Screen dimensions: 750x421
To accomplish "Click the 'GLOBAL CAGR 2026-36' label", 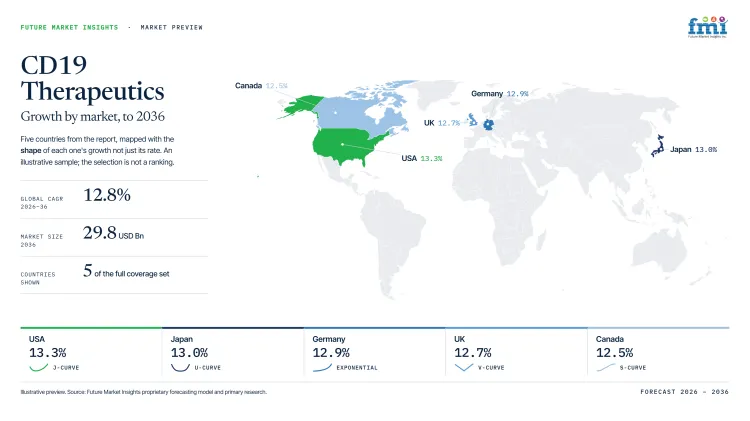I will click(42, 202).
